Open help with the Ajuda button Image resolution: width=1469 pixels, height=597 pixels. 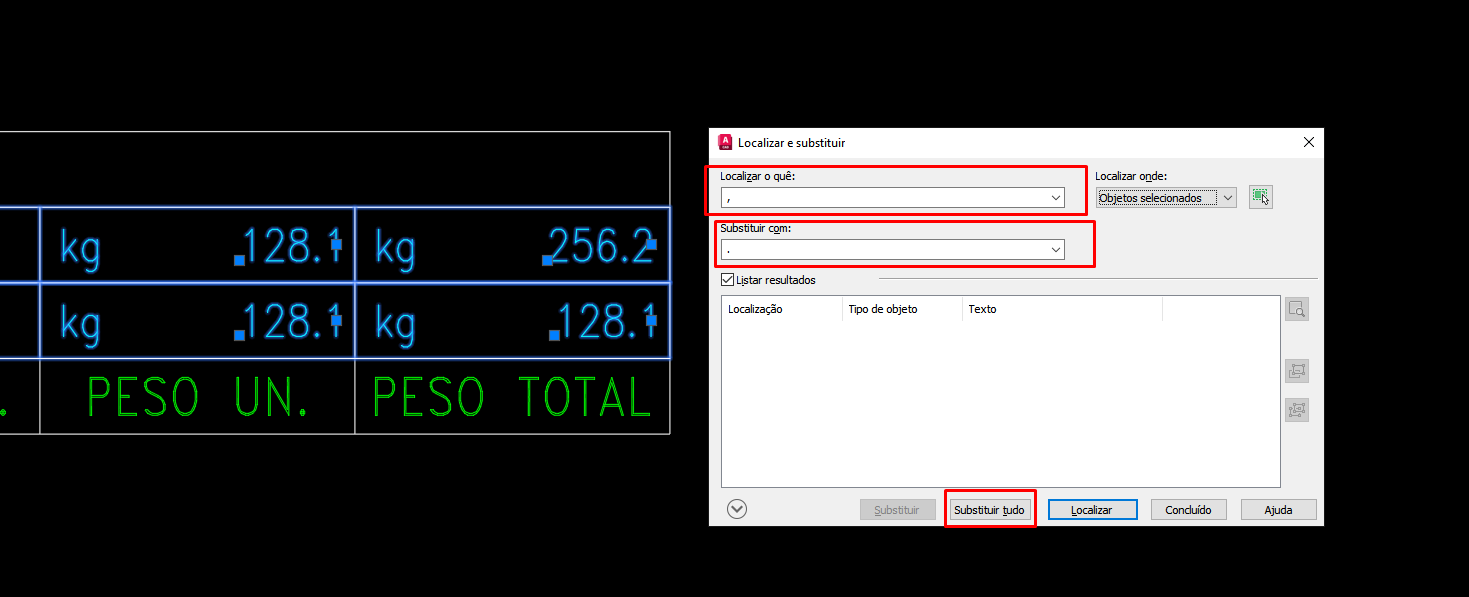point(1278,510)
